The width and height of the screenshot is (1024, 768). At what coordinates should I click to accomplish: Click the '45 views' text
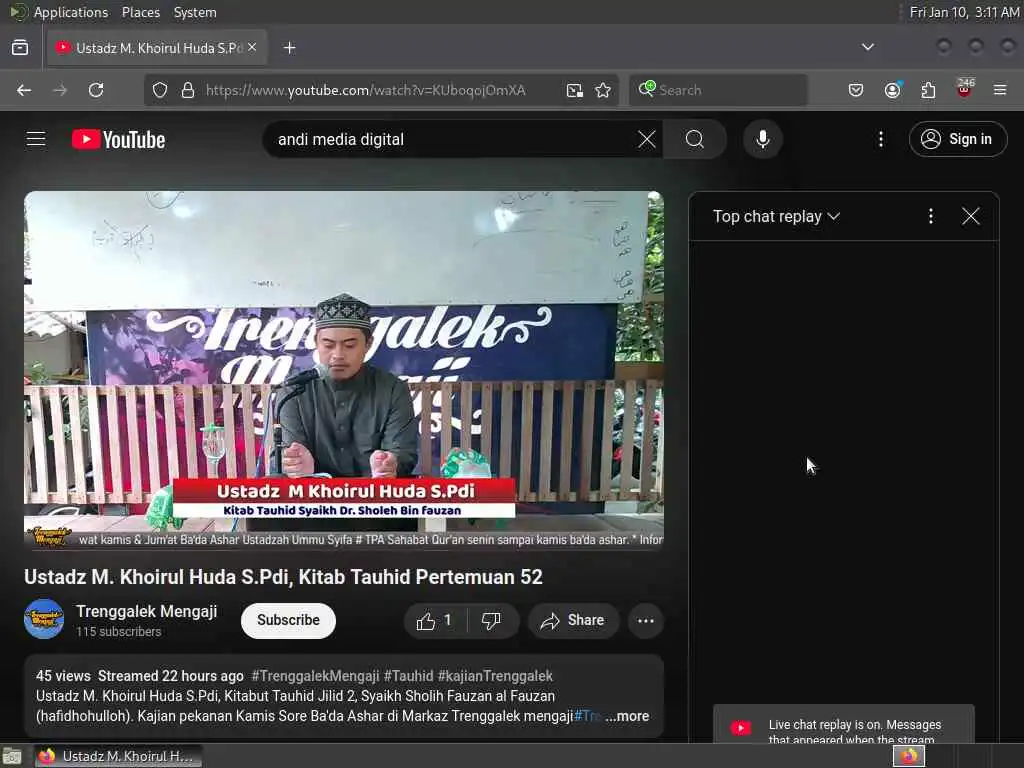tap(63, 676)
